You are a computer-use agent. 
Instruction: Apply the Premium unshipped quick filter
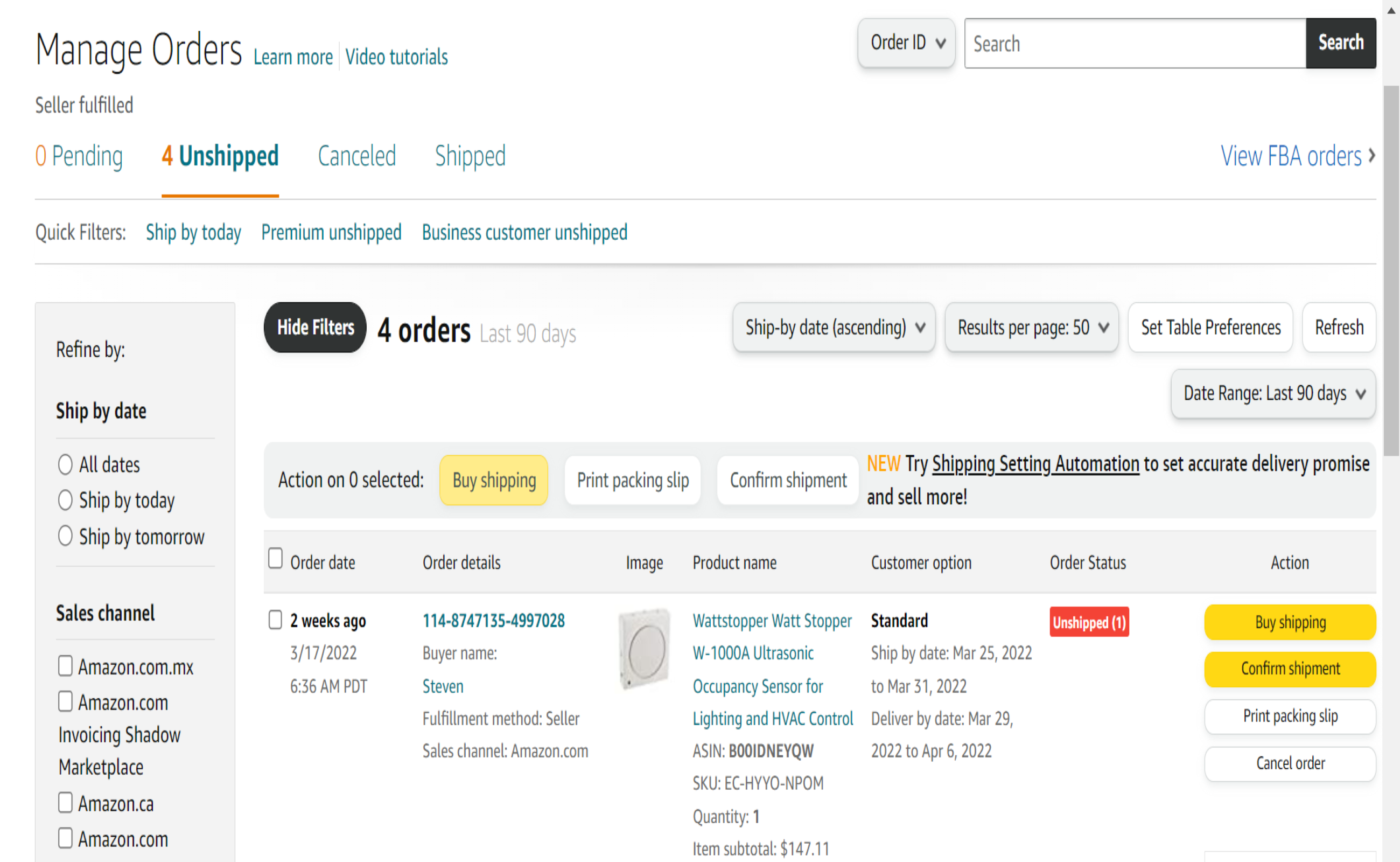click(331, 232)
